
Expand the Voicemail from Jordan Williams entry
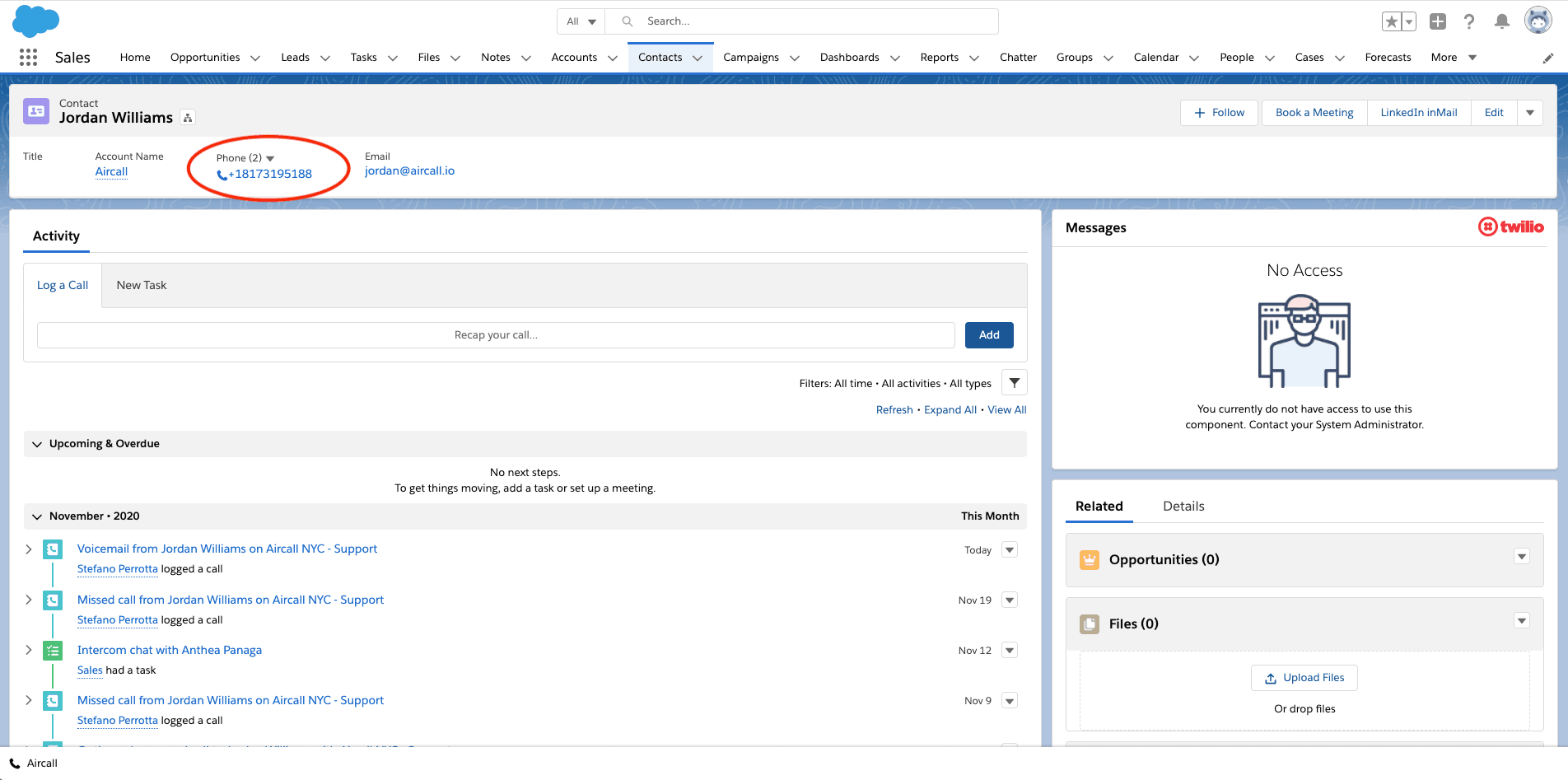click(x=29, y=549)
